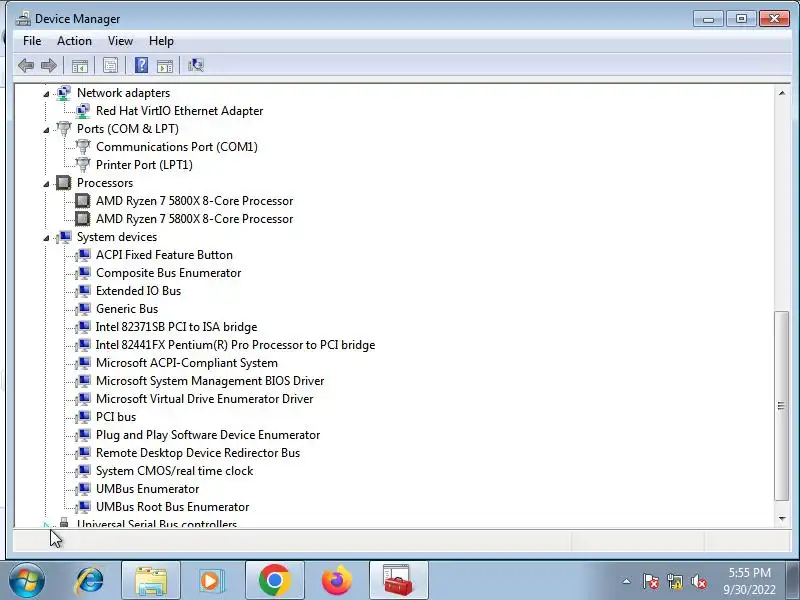Select Intel 82371SB PCI to ISA bridge
Viewport: 800px width, 600px height.
point(177,327)
